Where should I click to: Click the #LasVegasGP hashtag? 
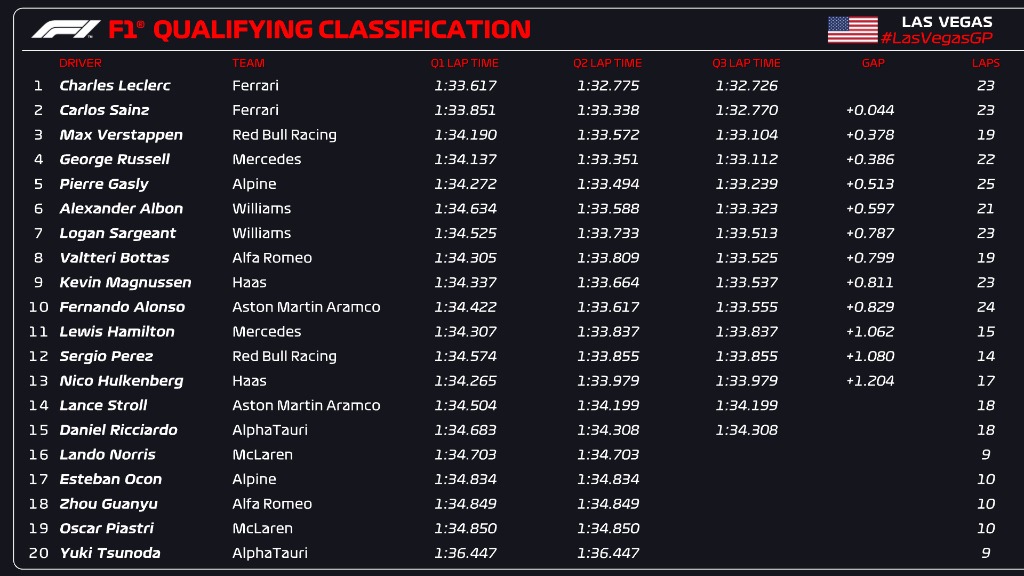coord(936,38)
